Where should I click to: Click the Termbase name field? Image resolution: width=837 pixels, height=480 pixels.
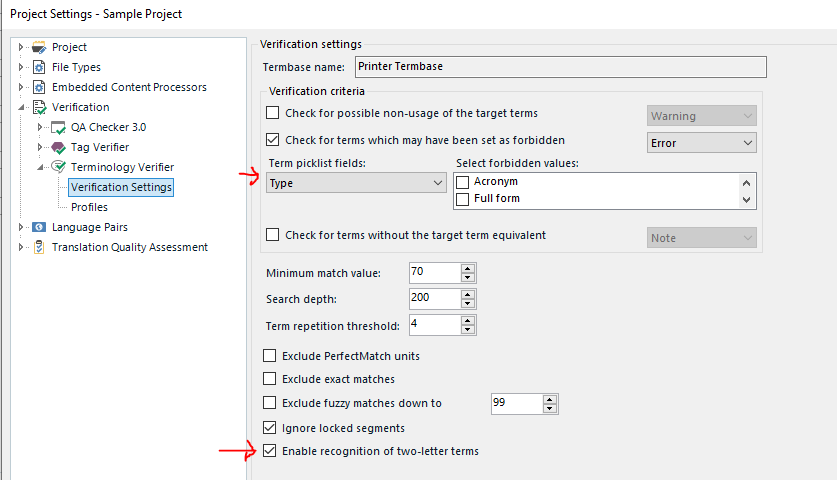(560, 67)
